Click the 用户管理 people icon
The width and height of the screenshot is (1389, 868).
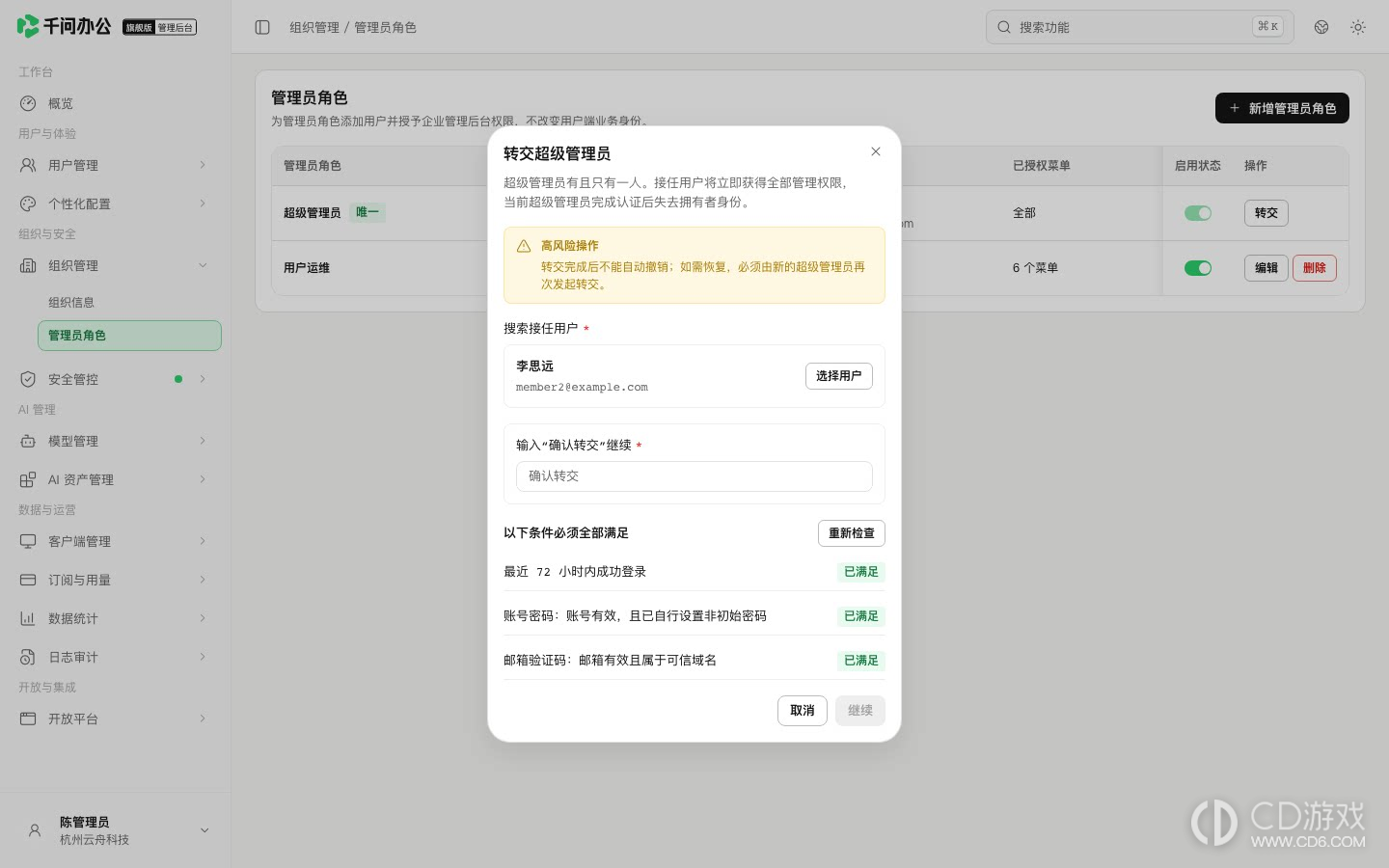[x=28, y=165]
